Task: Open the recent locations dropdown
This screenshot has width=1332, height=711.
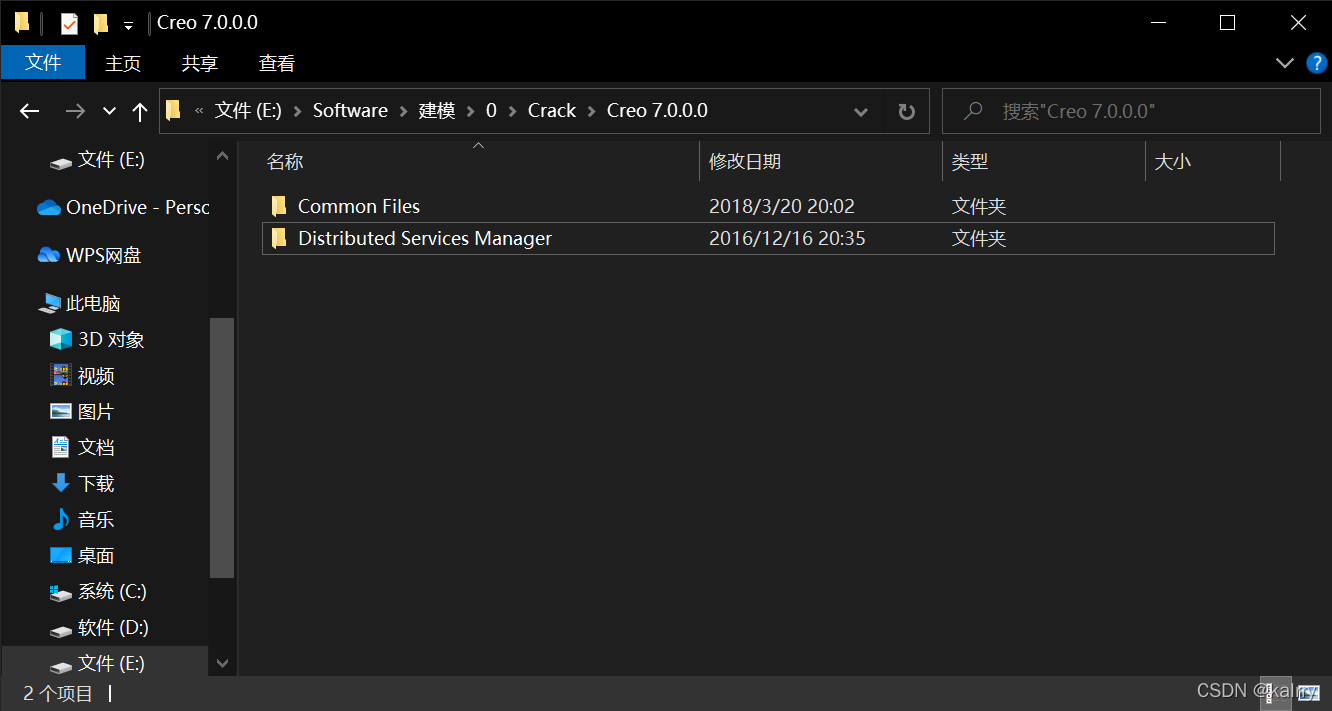Action: (x=109, y=112)
